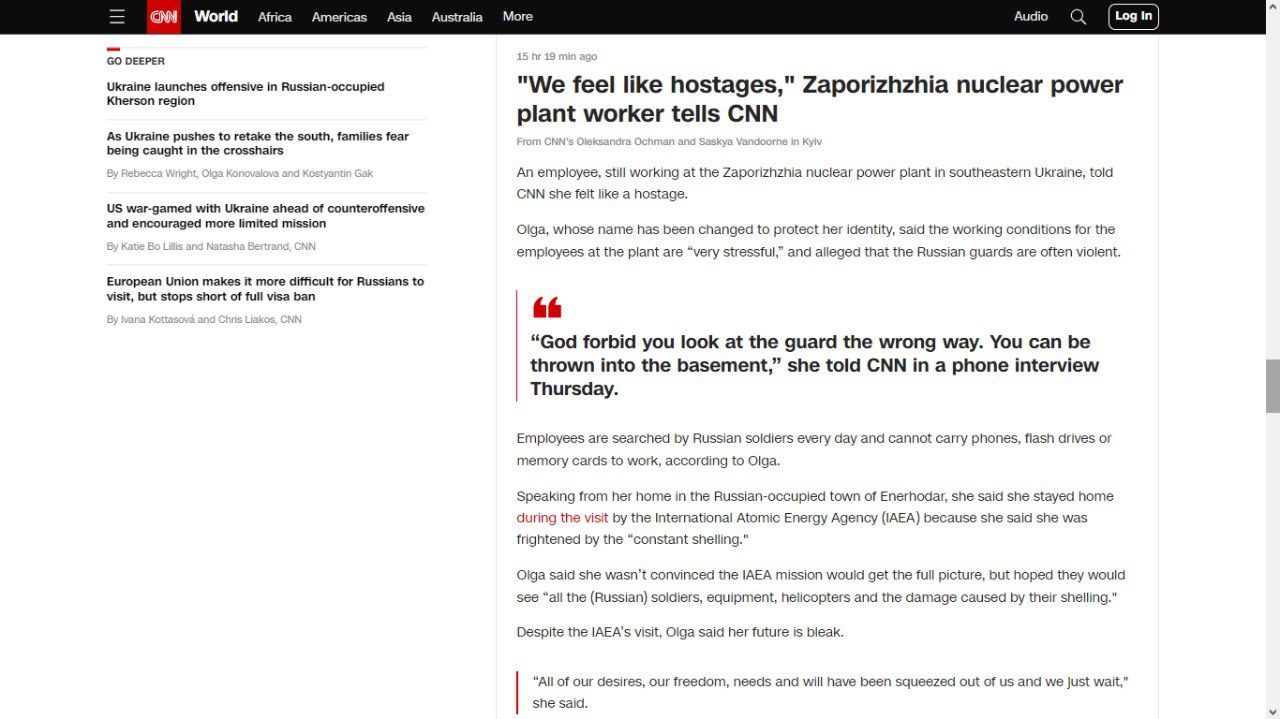The height and width of the screenshot is (719, 1280).
Task: Go to the Africa section
Action: (x=275, y=17)
